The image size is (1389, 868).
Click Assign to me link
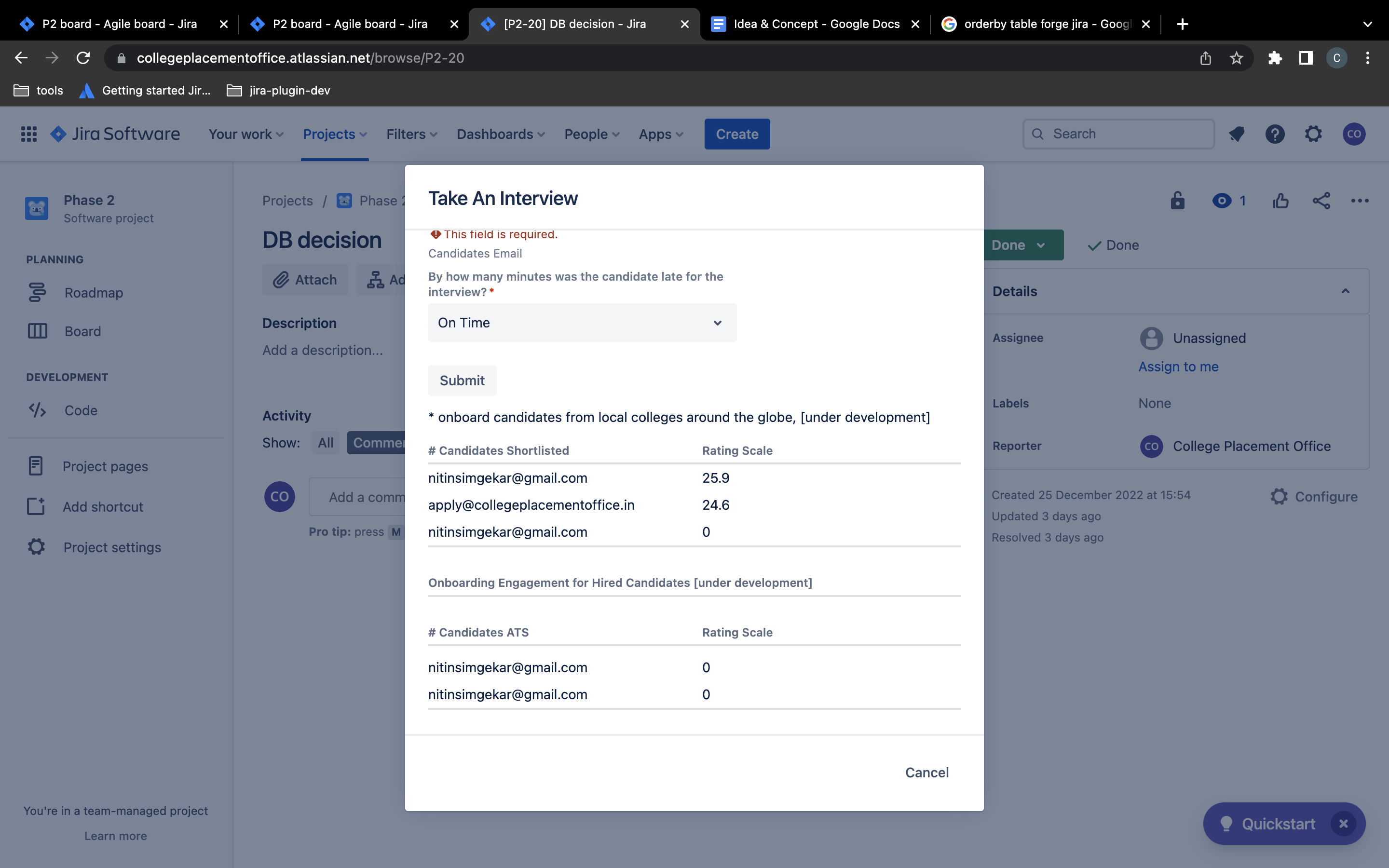(x=1178, y=366)
